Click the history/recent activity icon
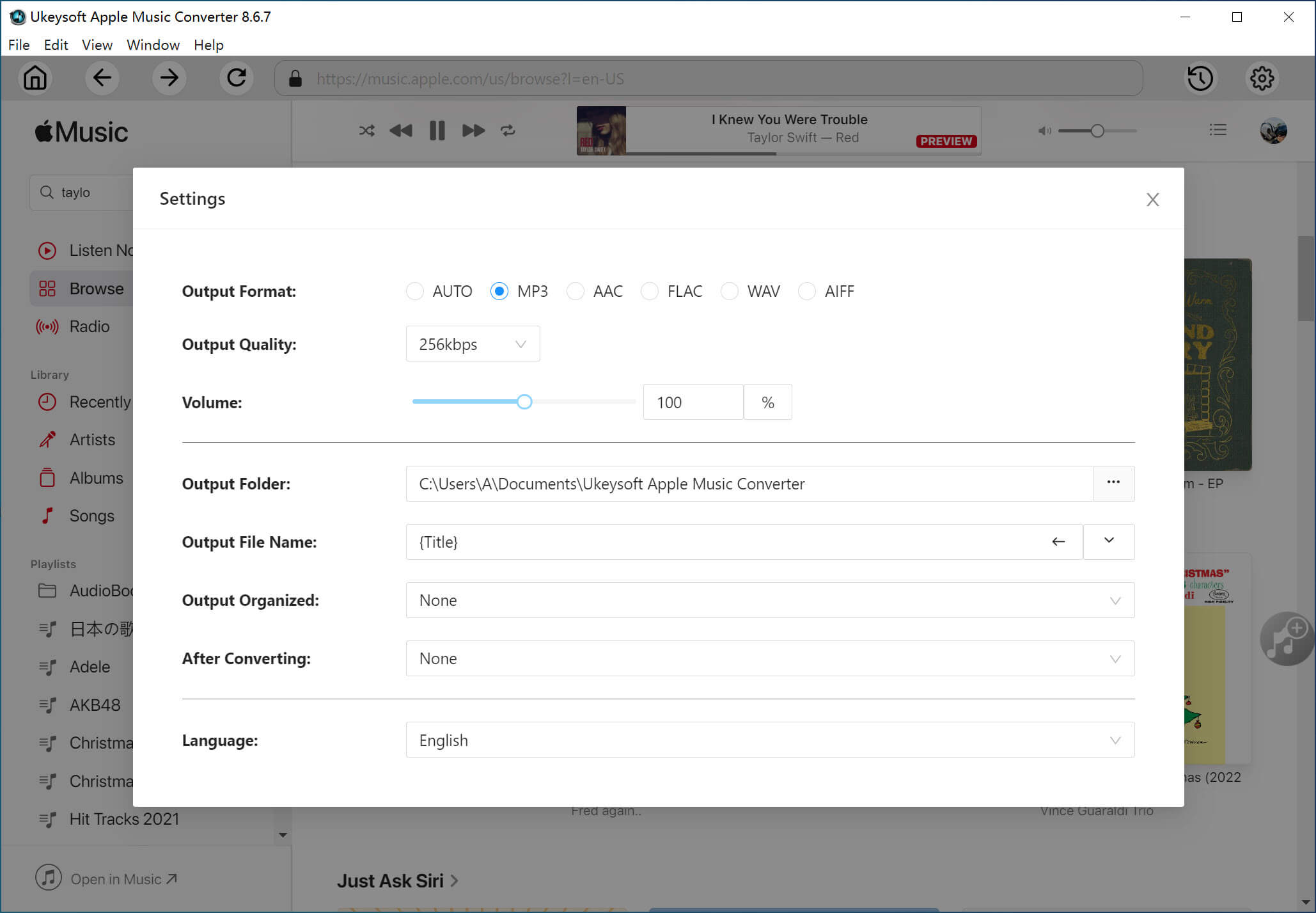Image resolution: width=1316 pixels, height=913 pixels. (1200, 78)
